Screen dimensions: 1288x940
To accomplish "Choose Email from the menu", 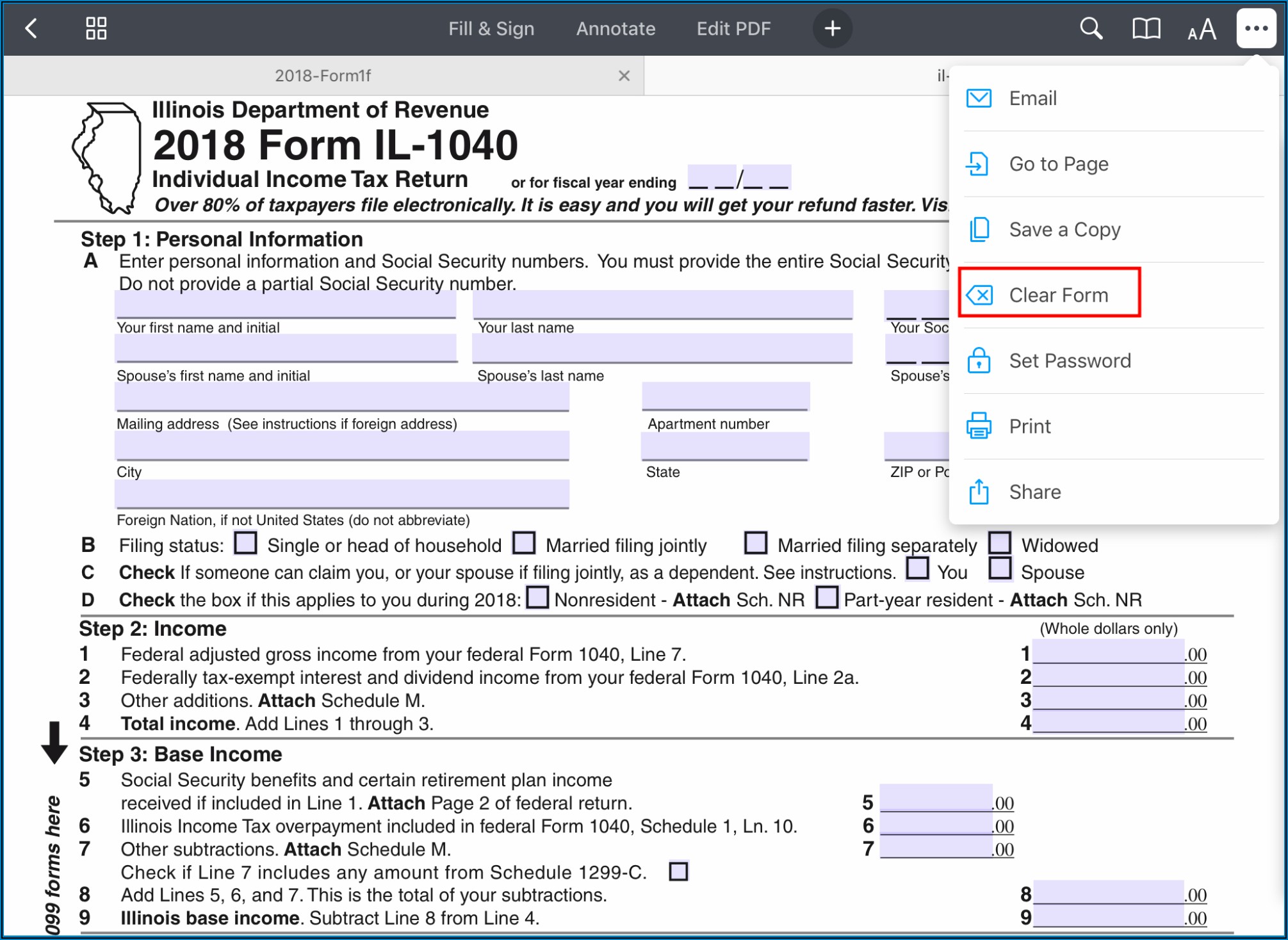I will tap(1032, 98).
